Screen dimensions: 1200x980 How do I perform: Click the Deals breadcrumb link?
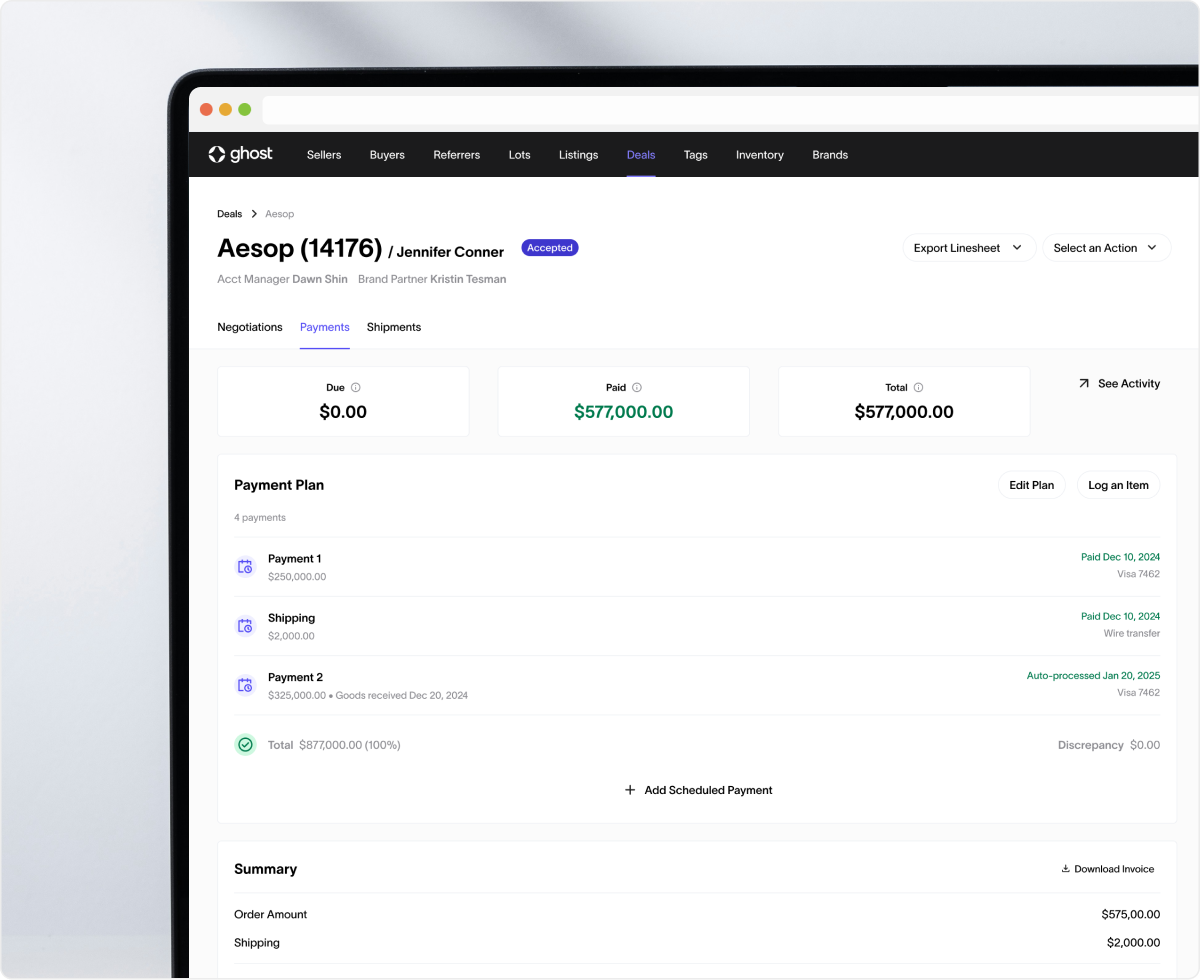tap(230, 214)
